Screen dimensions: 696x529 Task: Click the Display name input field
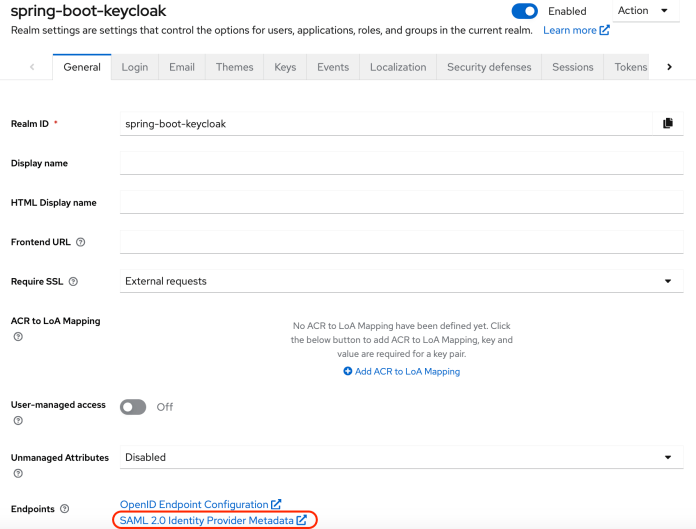coord(397,163)
